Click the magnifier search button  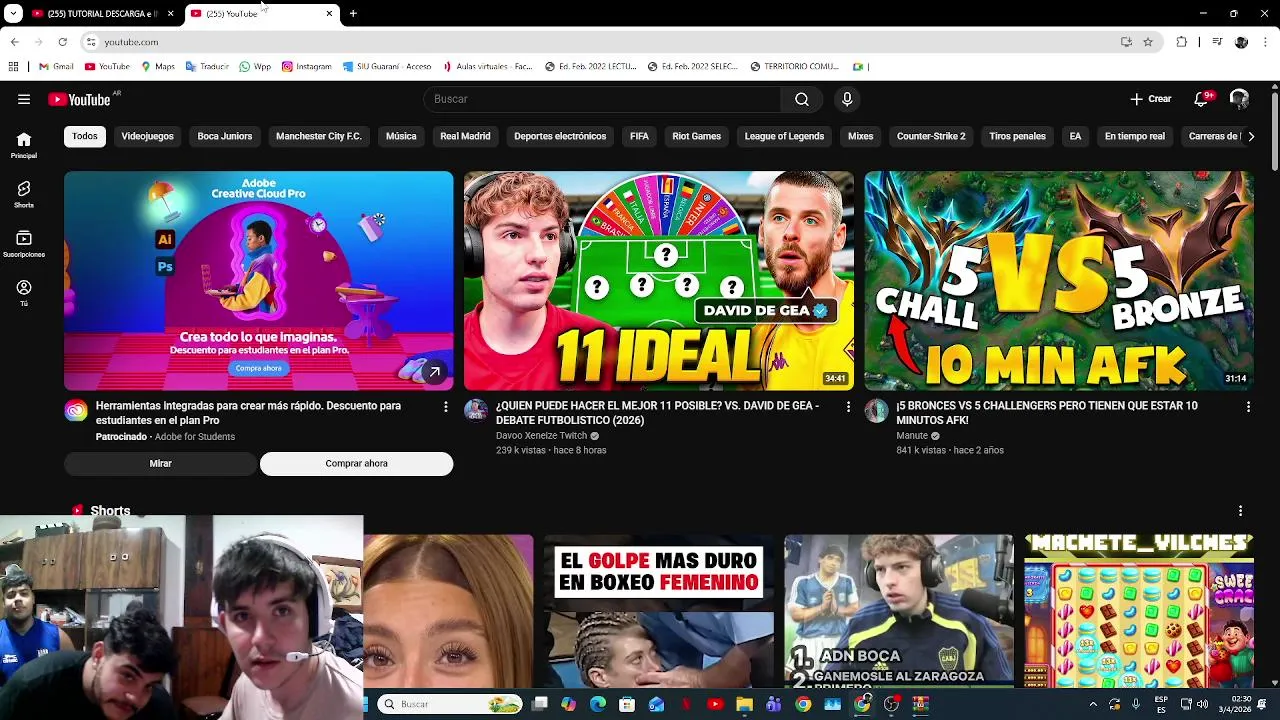(802, 99)
